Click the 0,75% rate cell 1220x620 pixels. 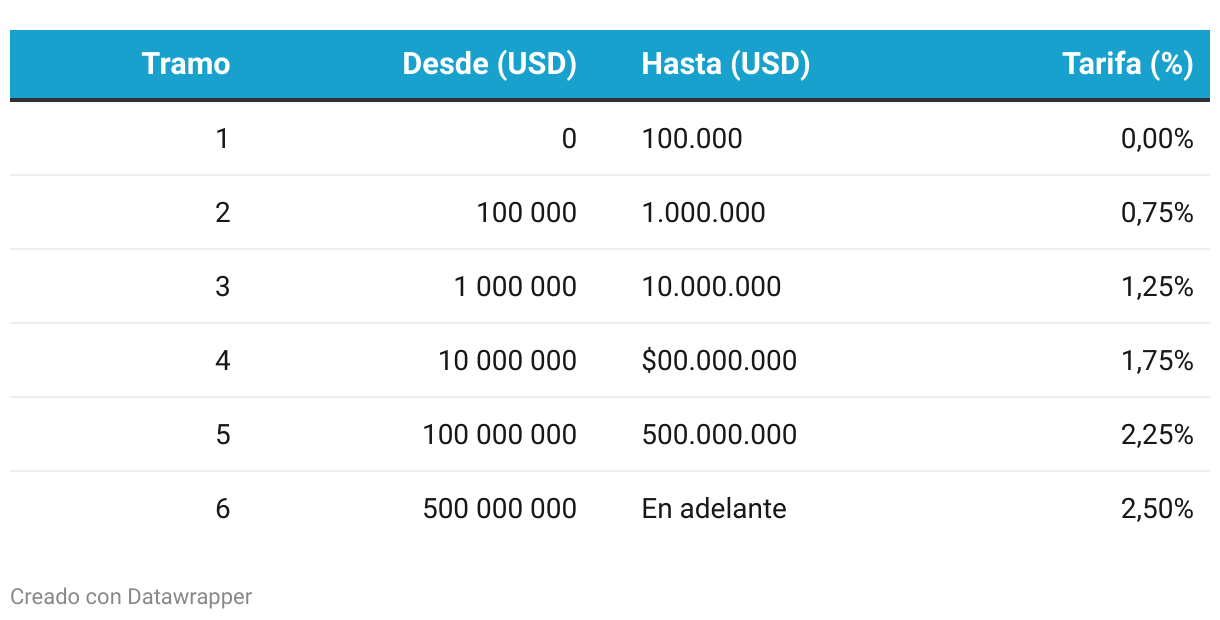(1157, 212)
